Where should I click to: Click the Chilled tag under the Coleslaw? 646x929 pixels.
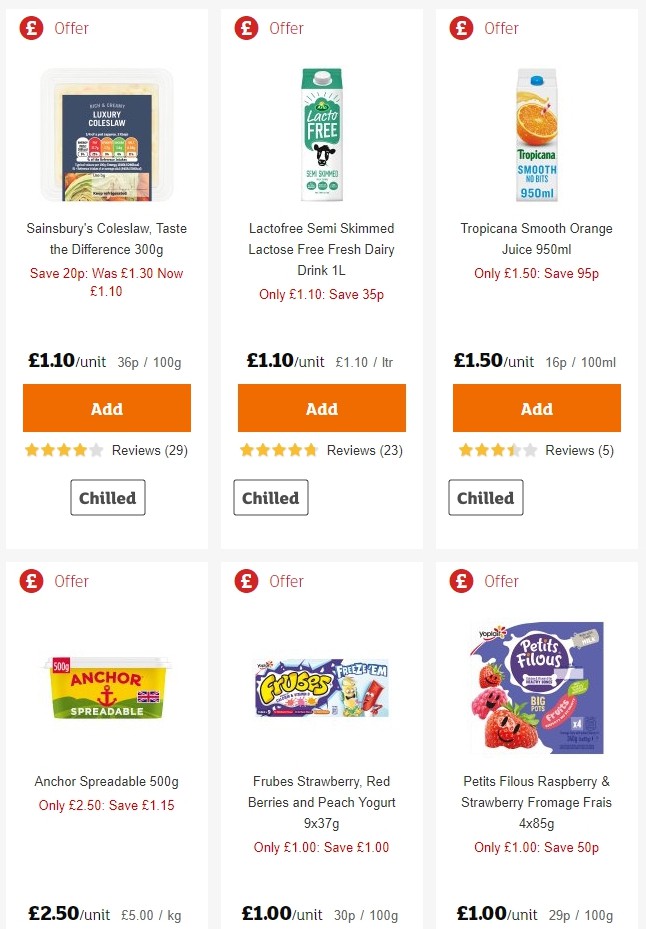coord(107,497)
